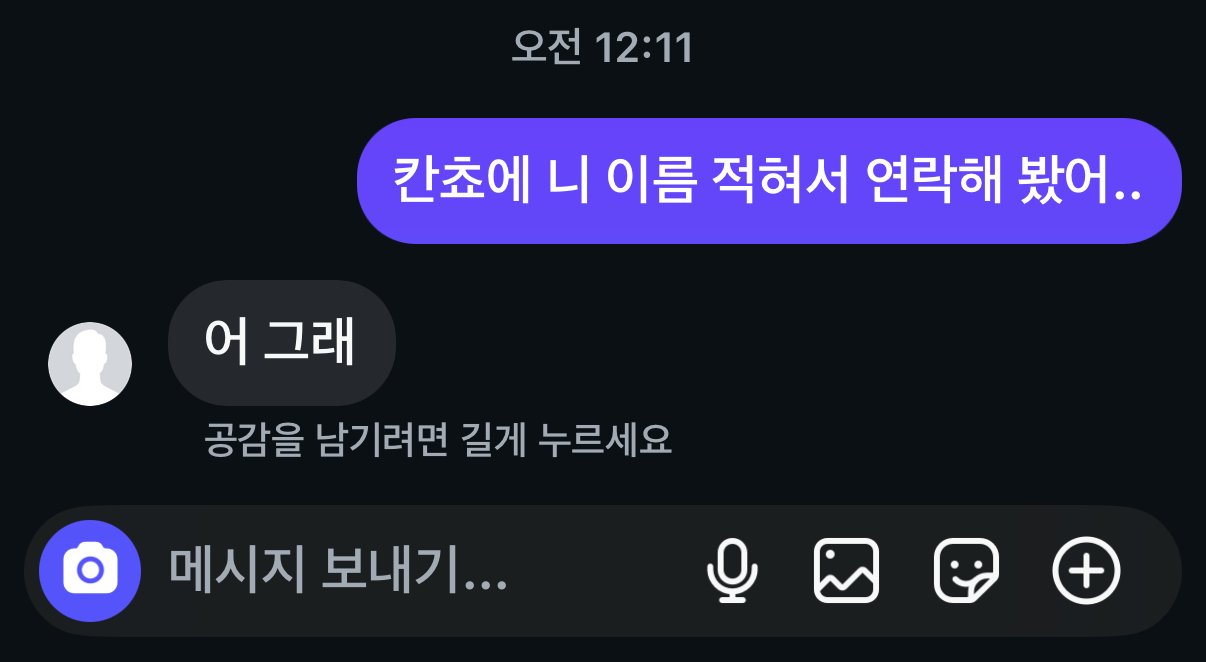The width and height of the screenshot is (1206, 662).
Task: Click the 오전 12:11 timestamp
Action: [602, 48]
